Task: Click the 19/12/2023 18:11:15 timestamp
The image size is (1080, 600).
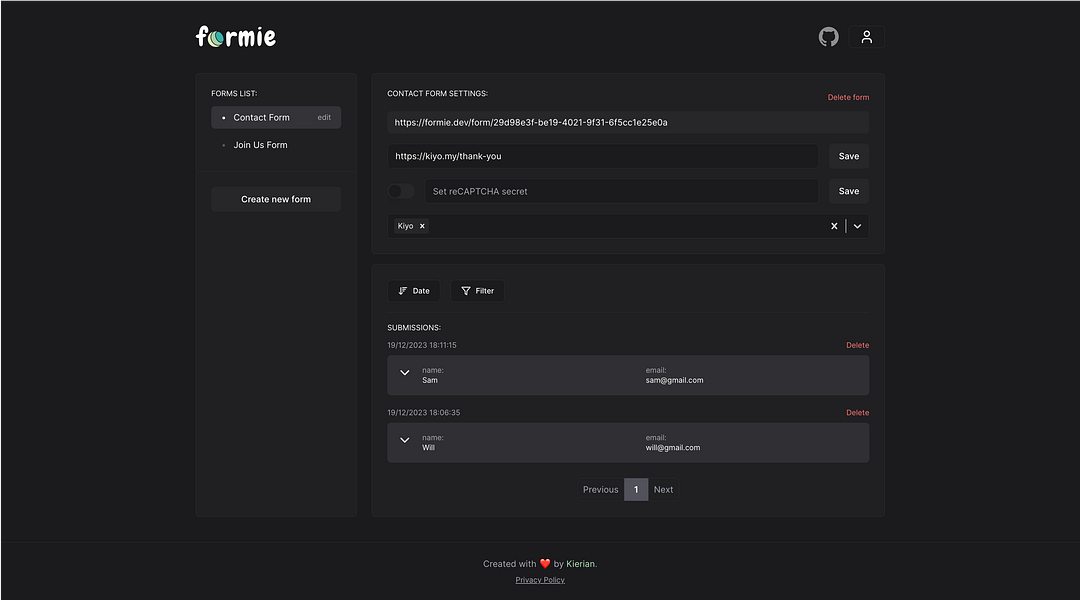Action: [422, 345]
